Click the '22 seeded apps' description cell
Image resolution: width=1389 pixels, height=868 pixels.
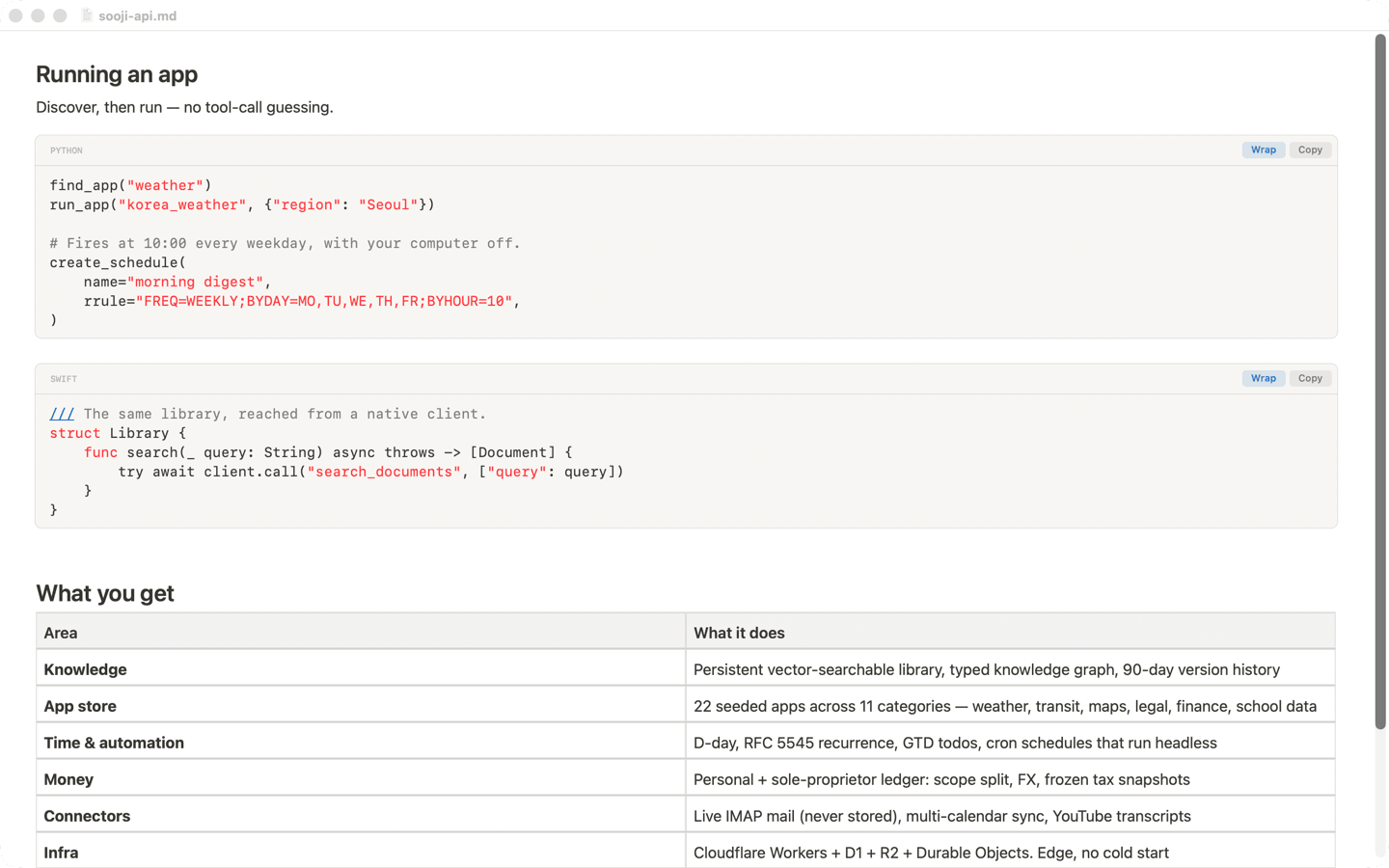[1011, 706]
